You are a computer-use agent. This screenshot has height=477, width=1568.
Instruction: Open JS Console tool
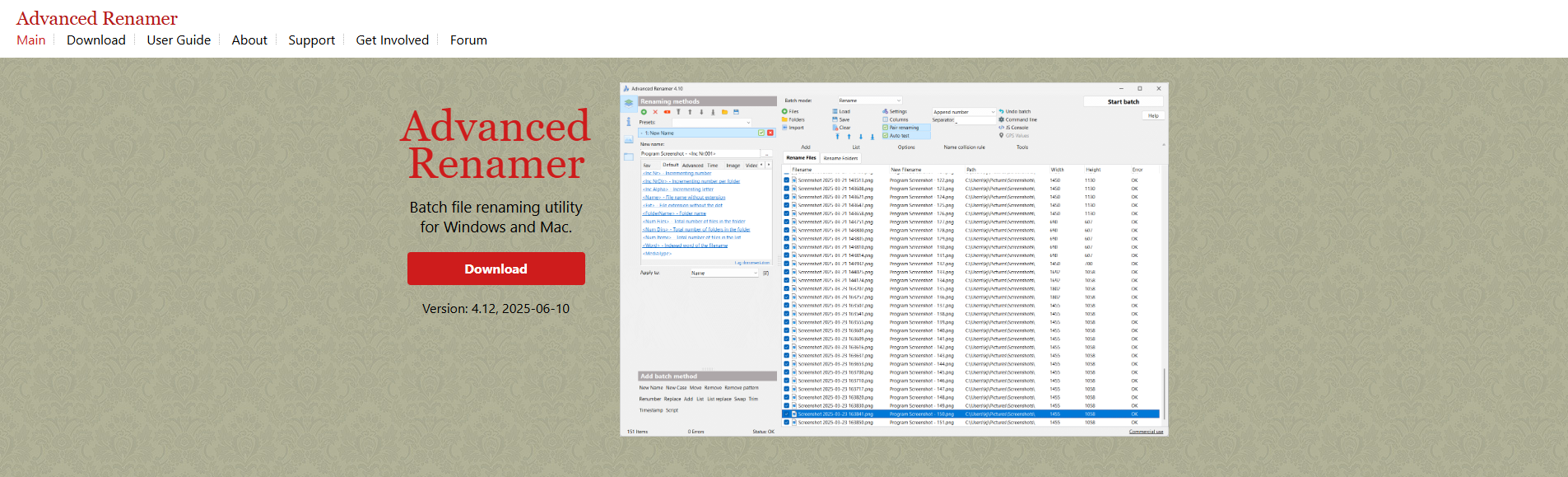(1014, 128)
